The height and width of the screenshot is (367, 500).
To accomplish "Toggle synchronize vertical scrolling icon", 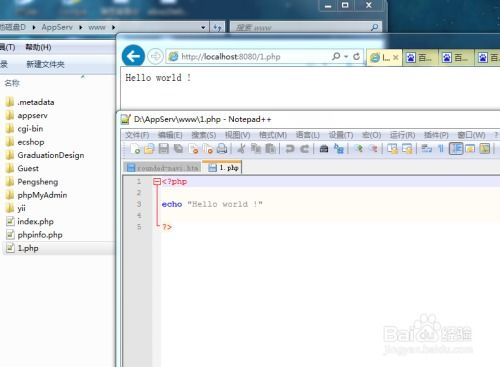I will (x=392, y=149).
